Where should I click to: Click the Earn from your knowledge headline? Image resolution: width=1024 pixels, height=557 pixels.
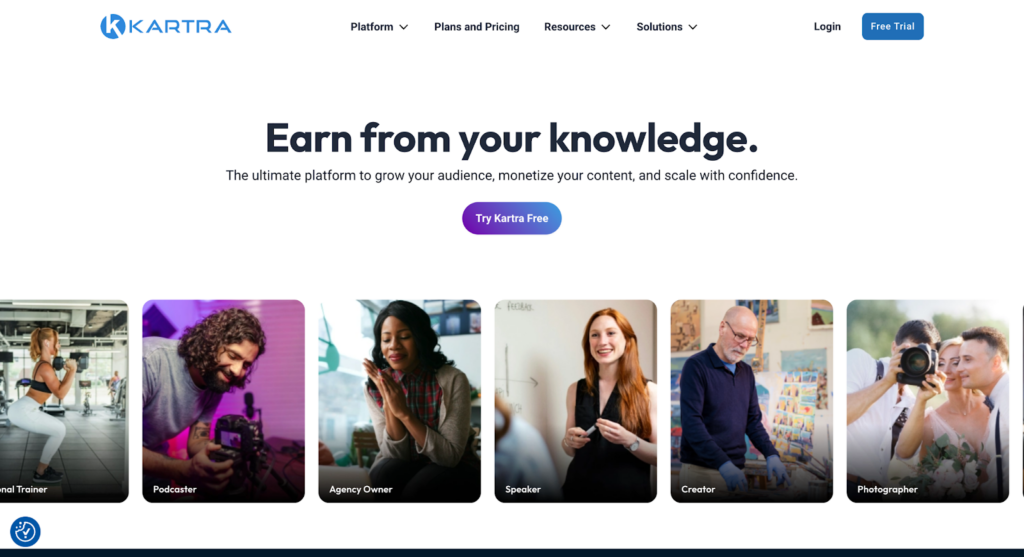(511, 138)
